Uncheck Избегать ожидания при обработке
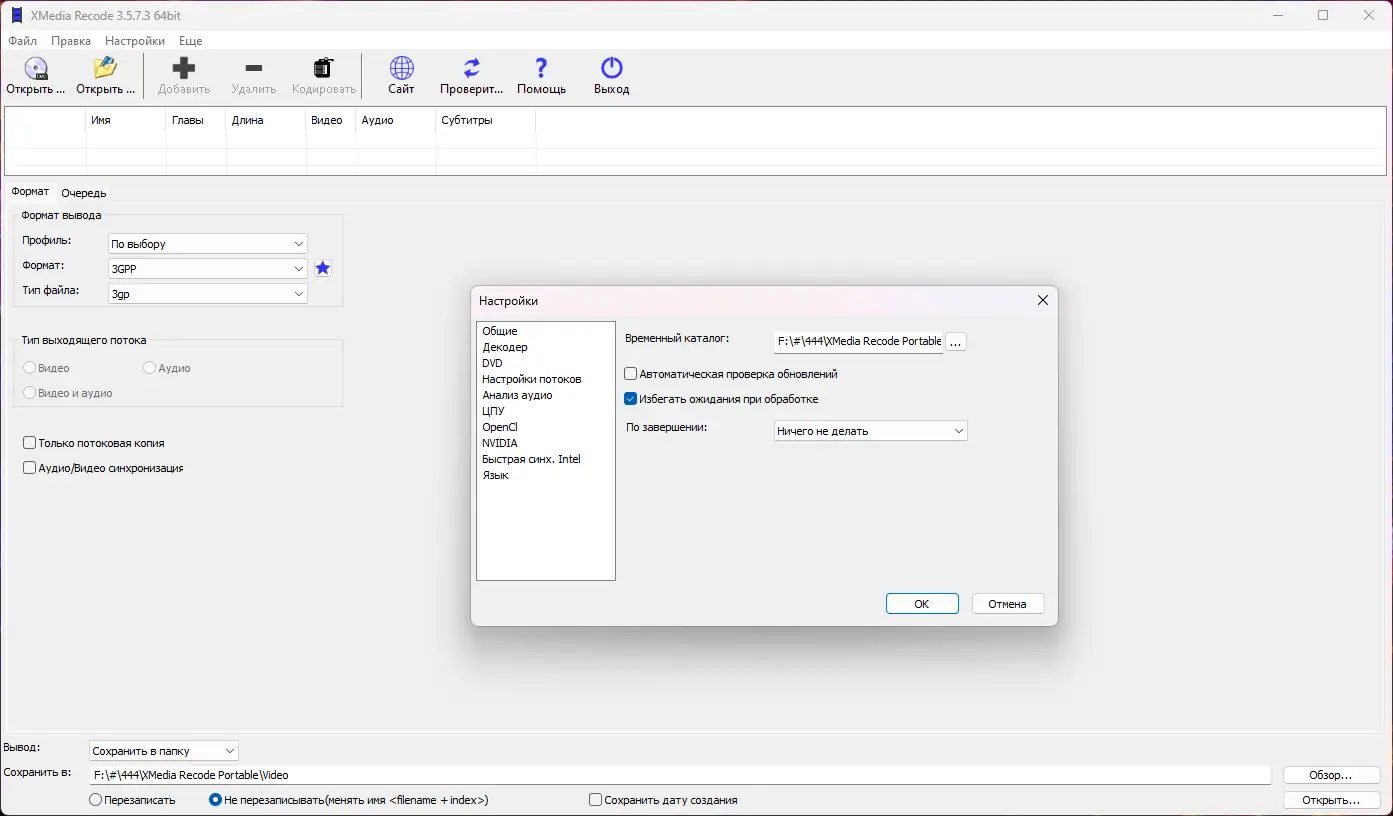This screenshot has height=816, width=1393. (x=631, y=399)
